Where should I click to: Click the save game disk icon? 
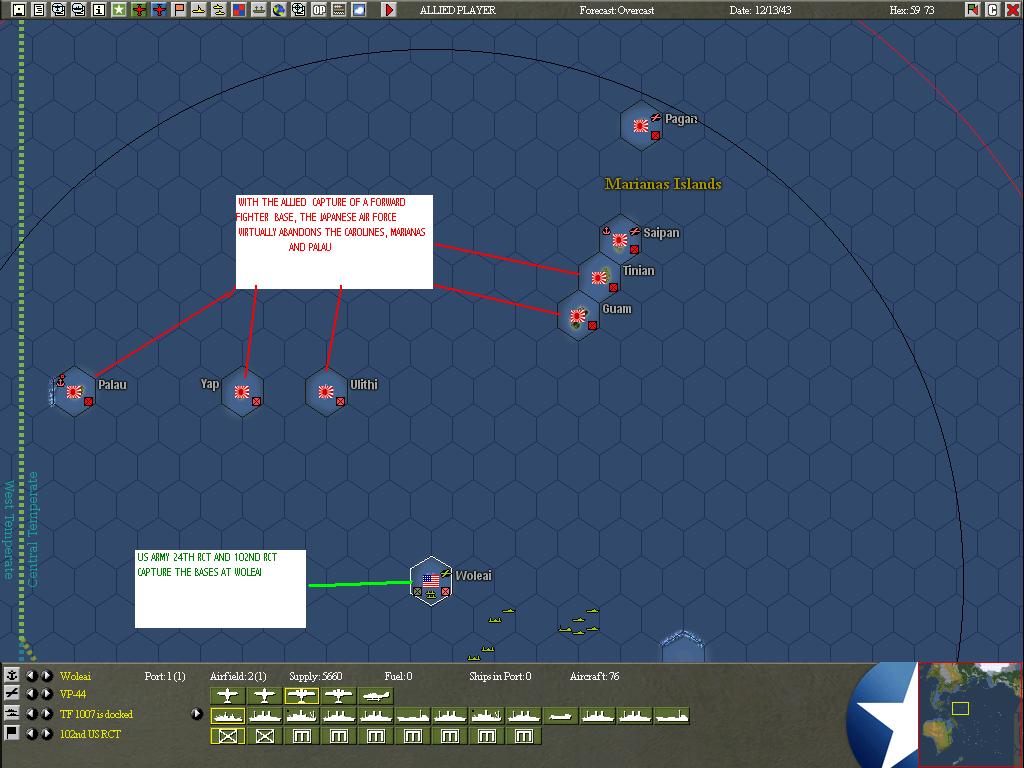[x=19, y=10]
